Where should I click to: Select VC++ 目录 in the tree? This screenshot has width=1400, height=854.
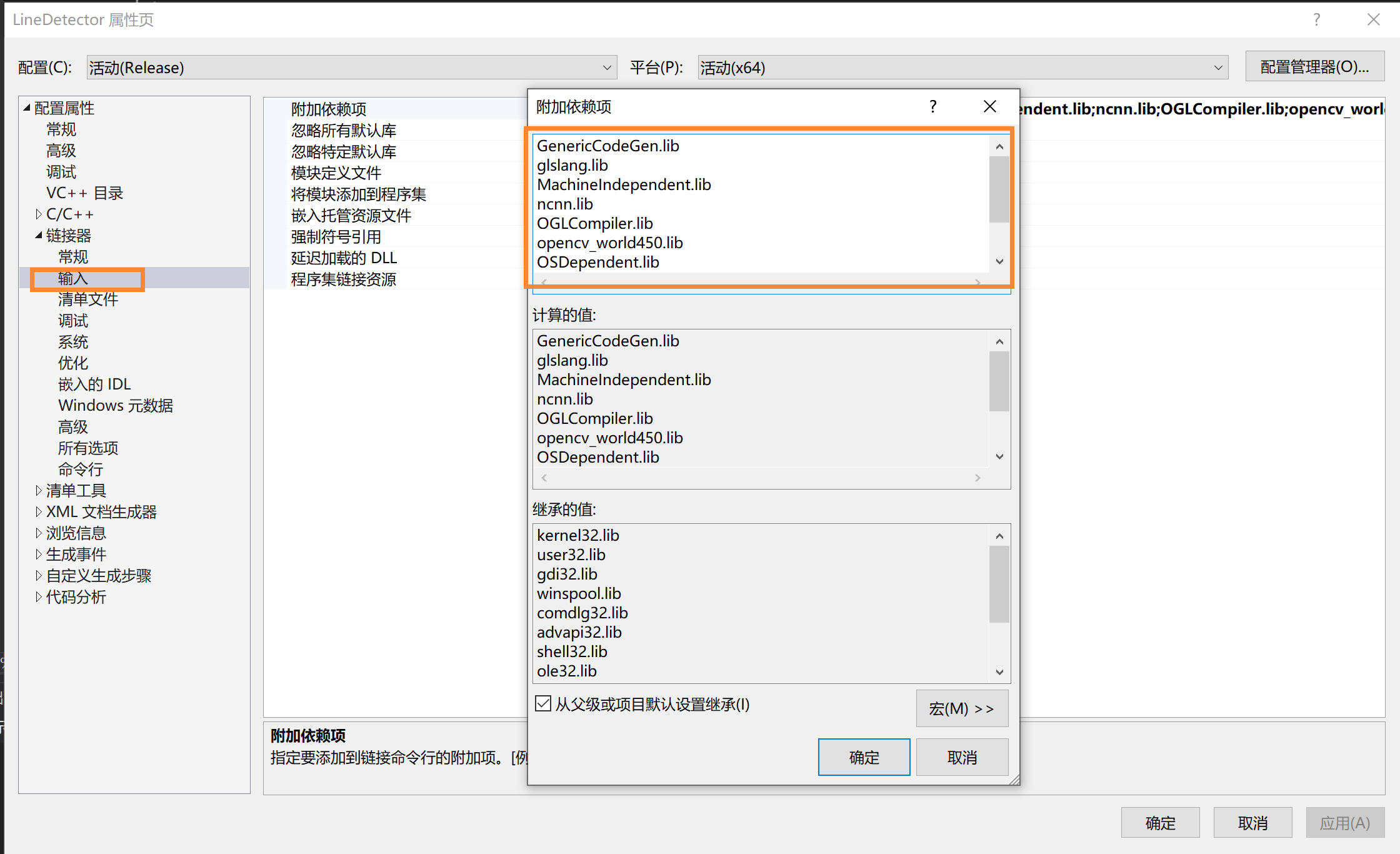tap(84, 193)
